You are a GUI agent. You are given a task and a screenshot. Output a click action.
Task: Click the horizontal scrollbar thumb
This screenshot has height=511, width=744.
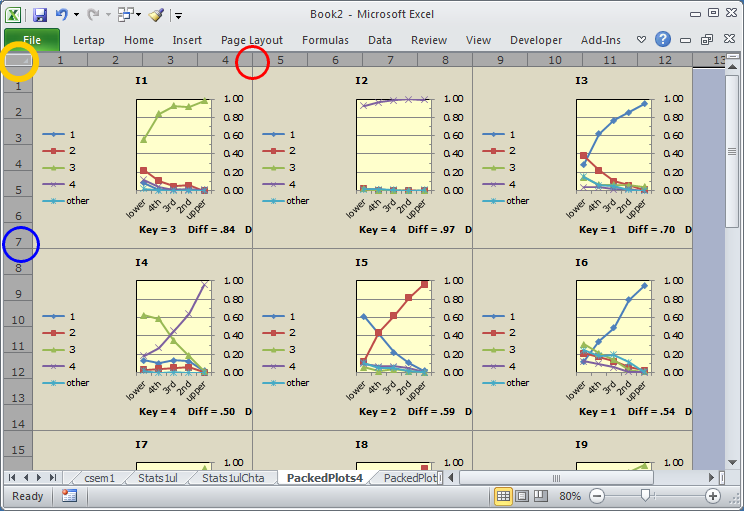[556, 477]
